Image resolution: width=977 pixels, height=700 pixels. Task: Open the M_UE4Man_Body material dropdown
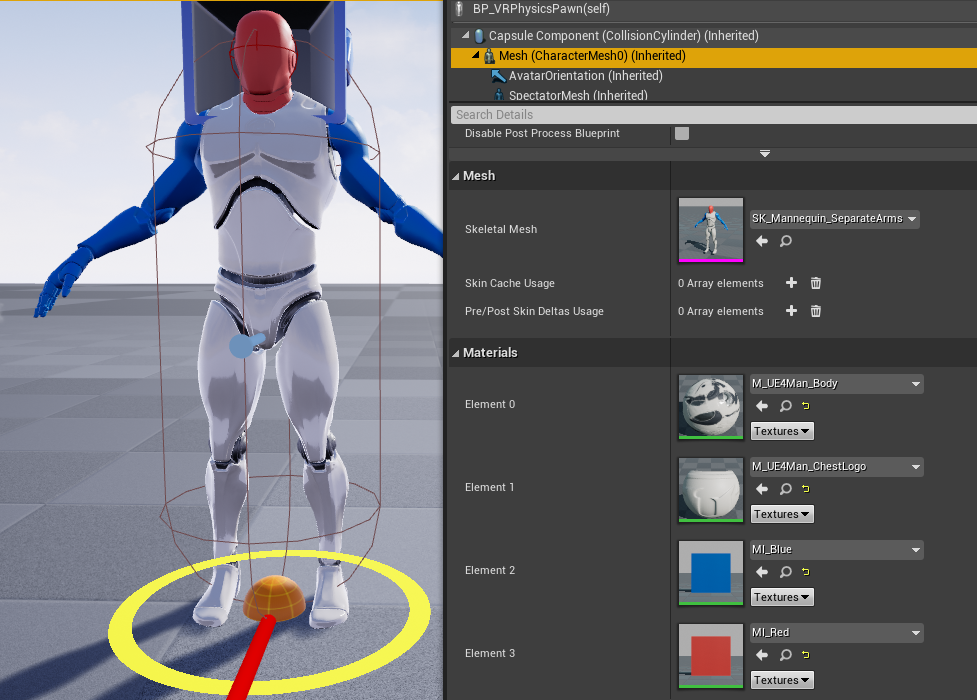[x=837, y=384]
